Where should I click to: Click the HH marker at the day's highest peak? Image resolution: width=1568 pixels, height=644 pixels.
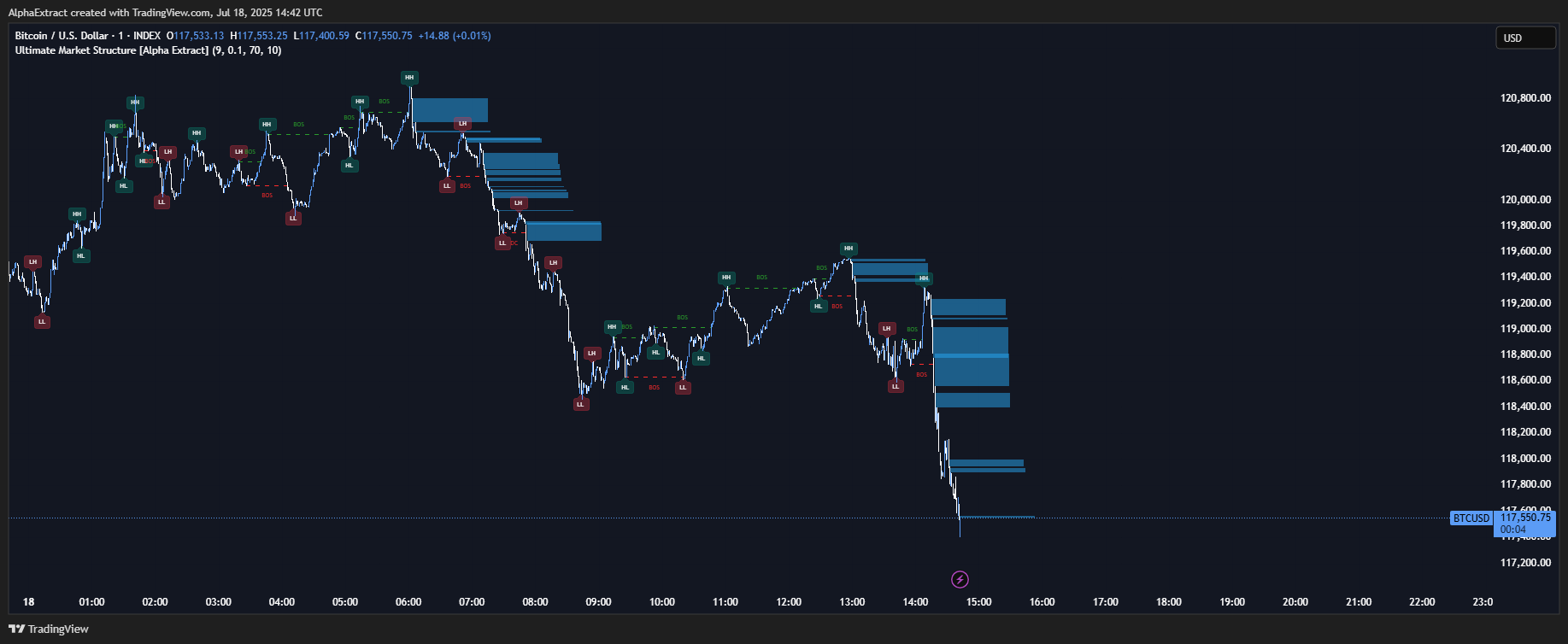(x=409, y=78)
